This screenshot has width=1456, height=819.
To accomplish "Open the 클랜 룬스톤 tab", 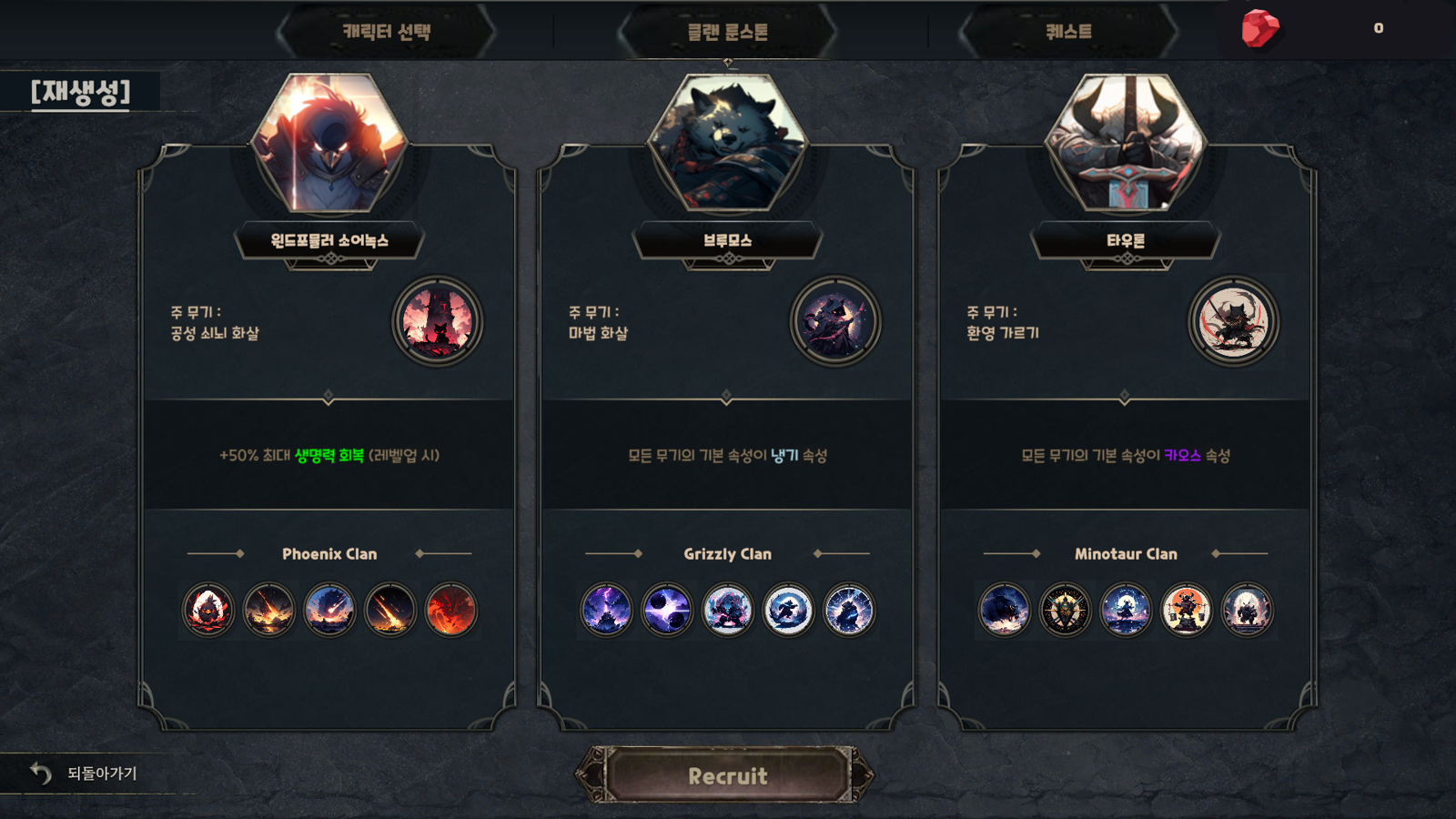I will pos(727,32).
